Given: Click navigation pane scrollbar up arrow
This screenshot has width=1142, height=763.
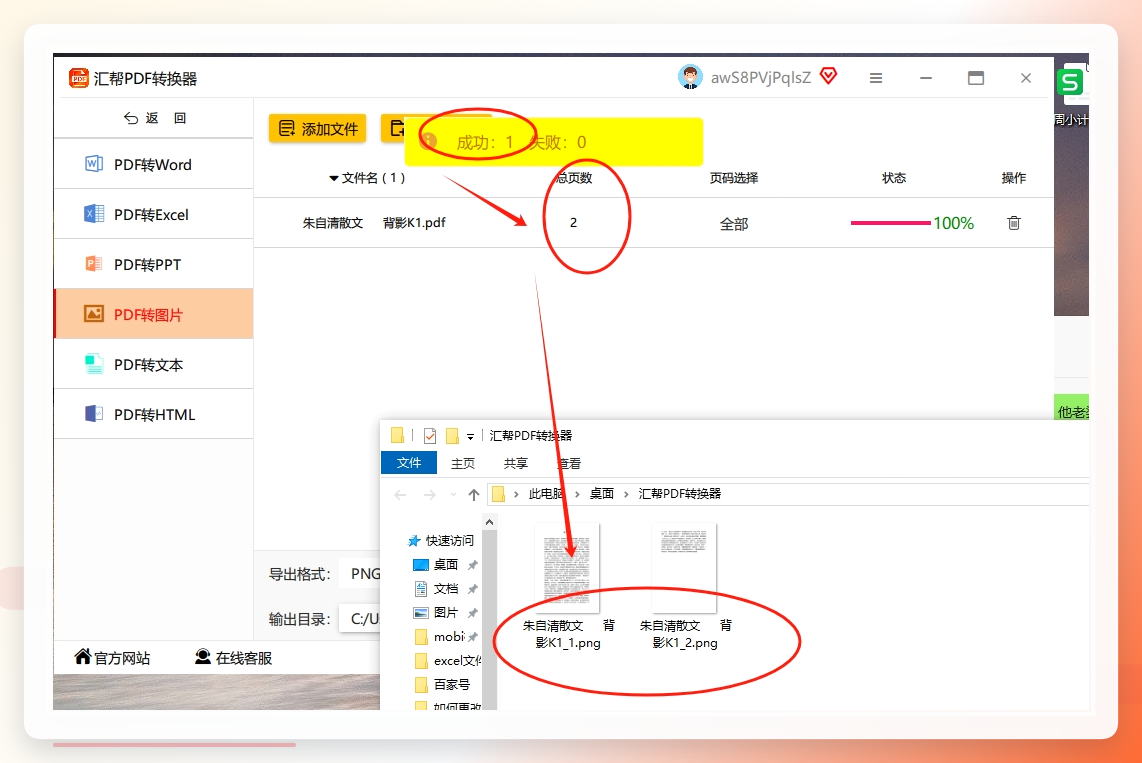Looking at the screenshot, I should click(489, 522).
